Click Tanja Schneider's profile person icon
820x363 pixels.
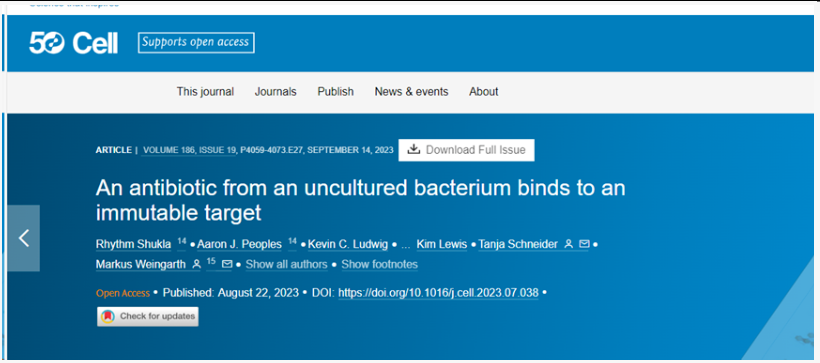[x=569, y=244]
